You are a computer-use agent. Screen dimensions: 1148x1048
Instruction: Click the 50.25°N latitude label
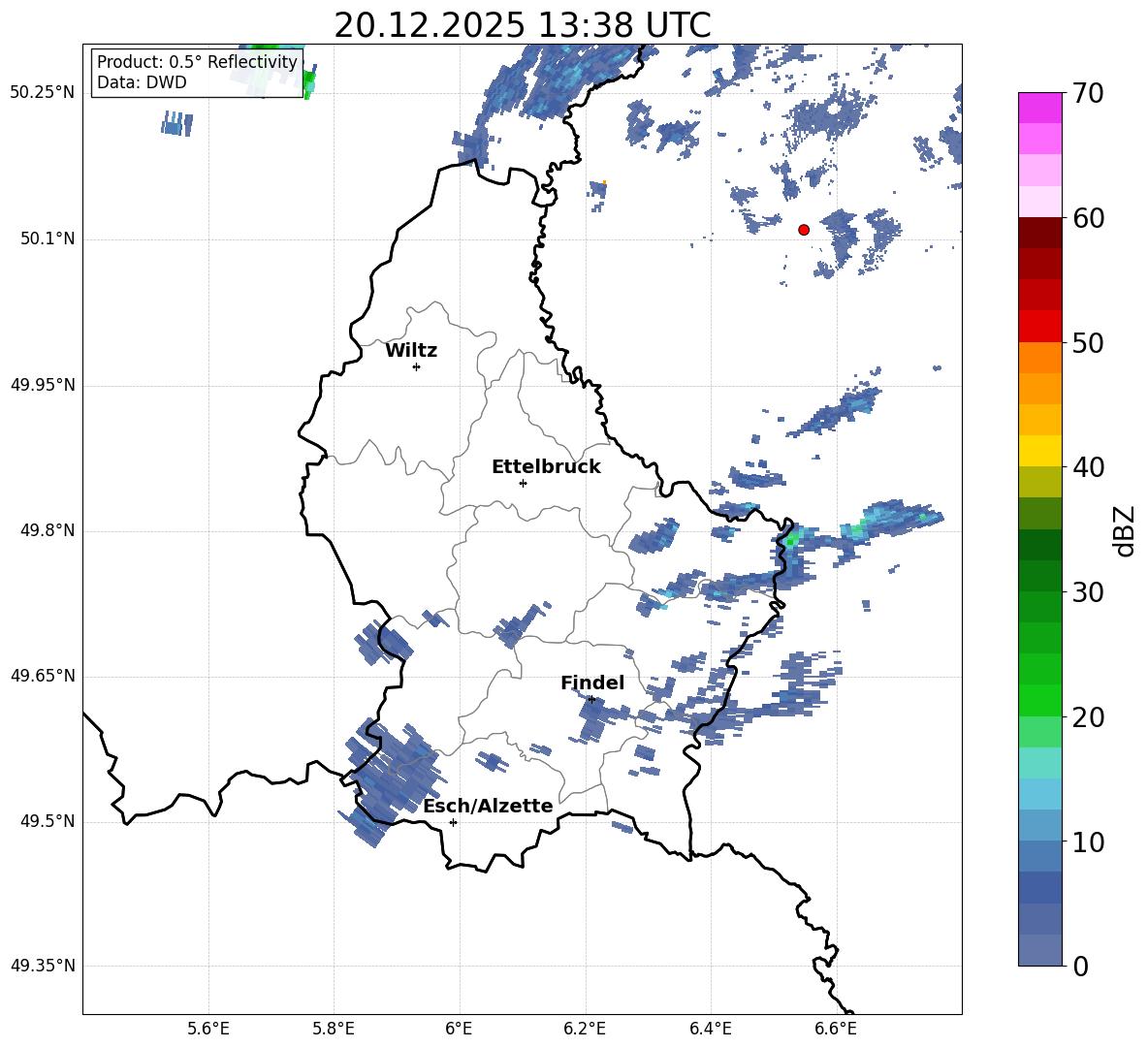click(x=43, y=93)
